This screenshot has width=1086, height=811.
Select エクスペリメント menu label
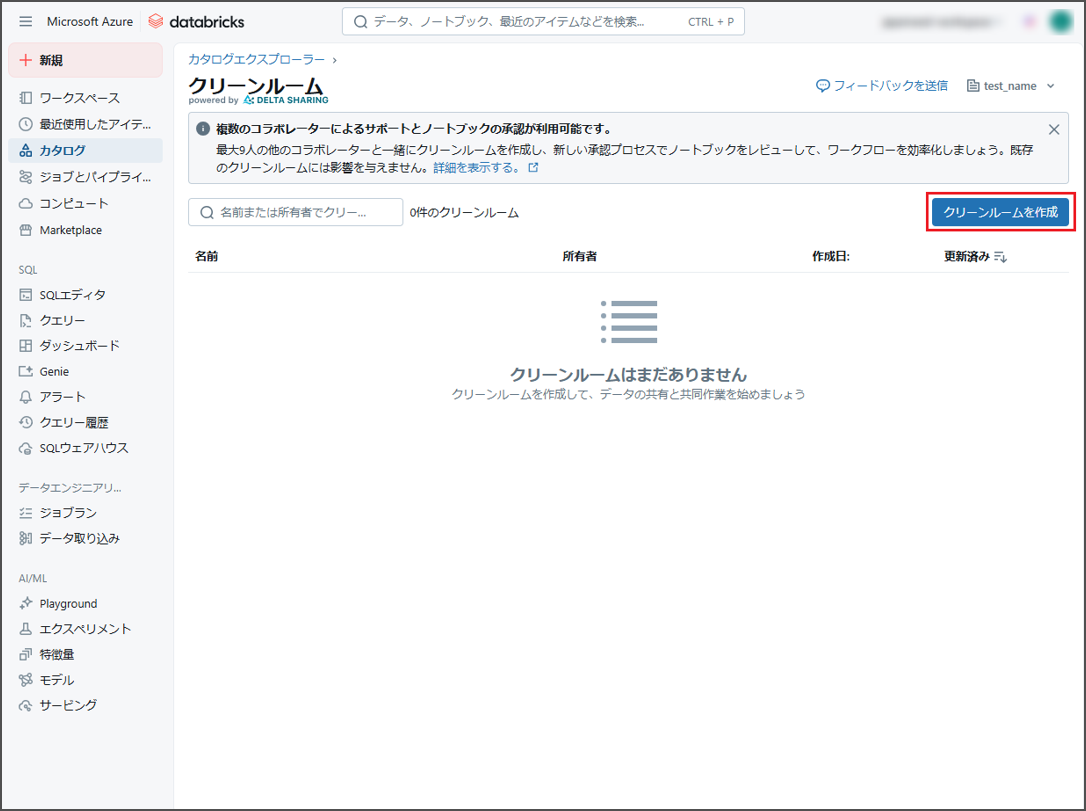pos(85,629)
